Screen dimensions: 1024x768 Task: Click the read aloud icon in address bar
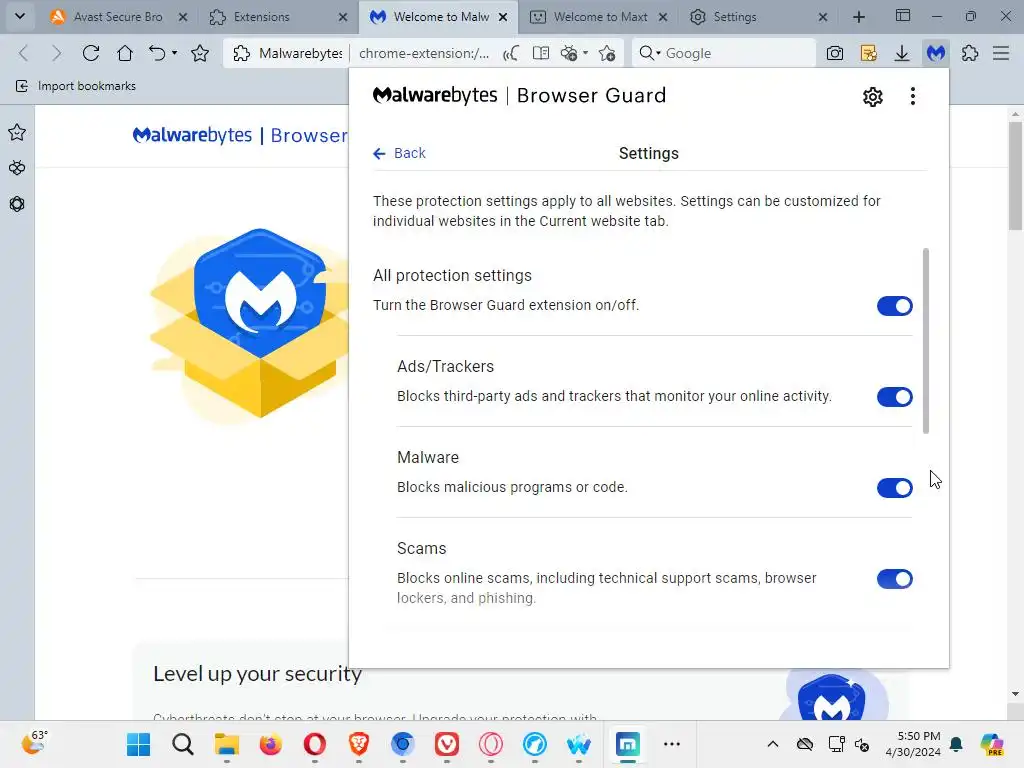(x=511, y=53)
